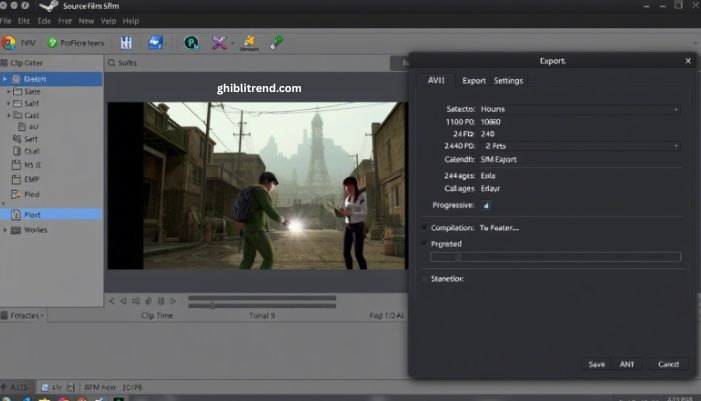This screenshot has height=401, width=701.
Task: Expand the Wories node arrow
Action: coord(5,230)
